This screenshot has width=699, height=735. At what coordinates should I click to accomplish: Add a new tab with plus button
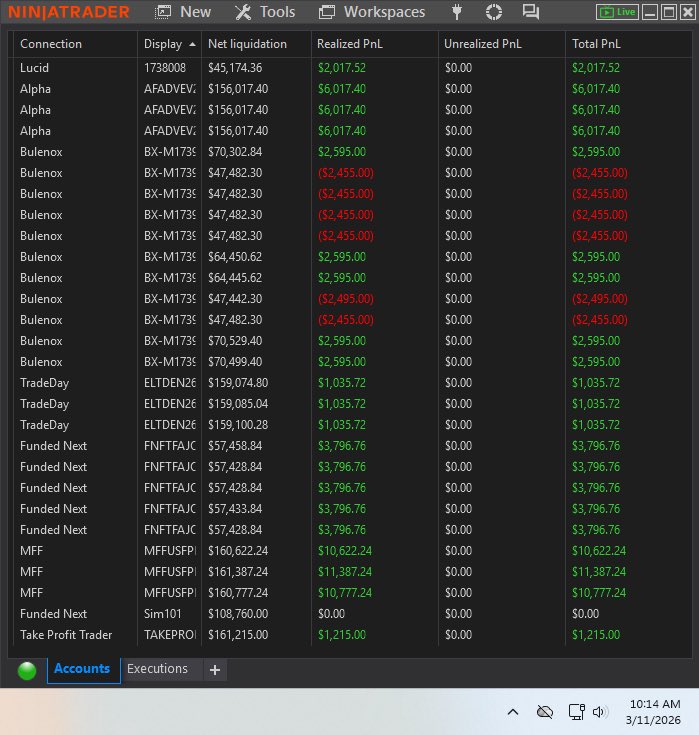click(x=215, y=670)
